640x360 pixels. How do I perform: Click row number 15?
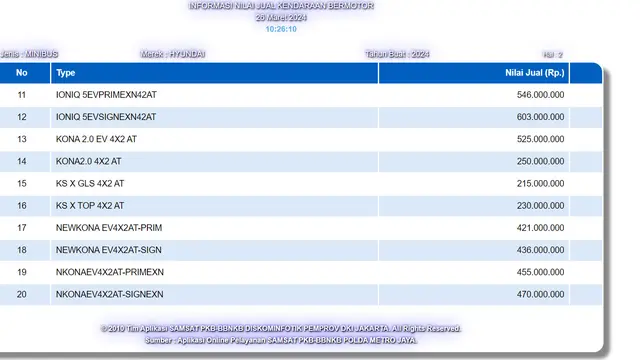point(22,184)
